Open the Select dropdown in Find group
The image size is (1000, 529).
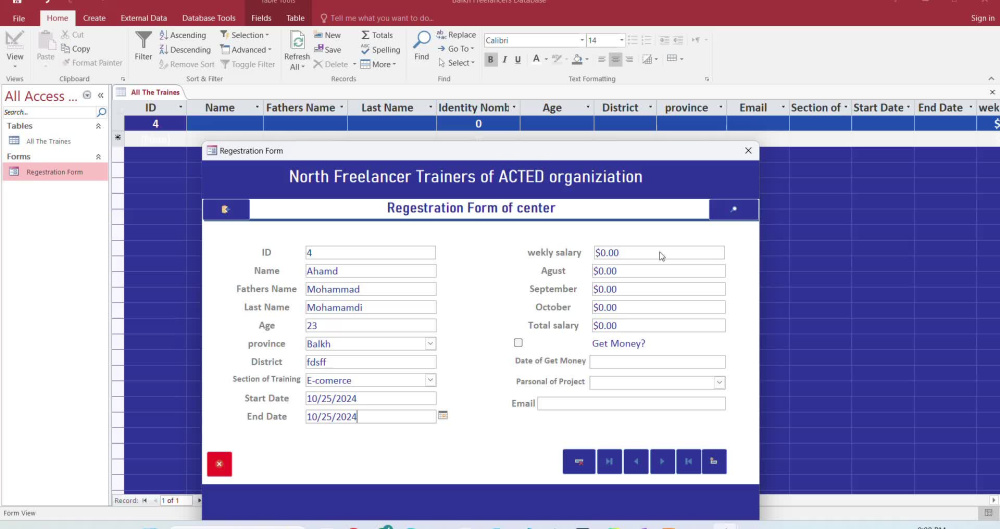point(457,63)
